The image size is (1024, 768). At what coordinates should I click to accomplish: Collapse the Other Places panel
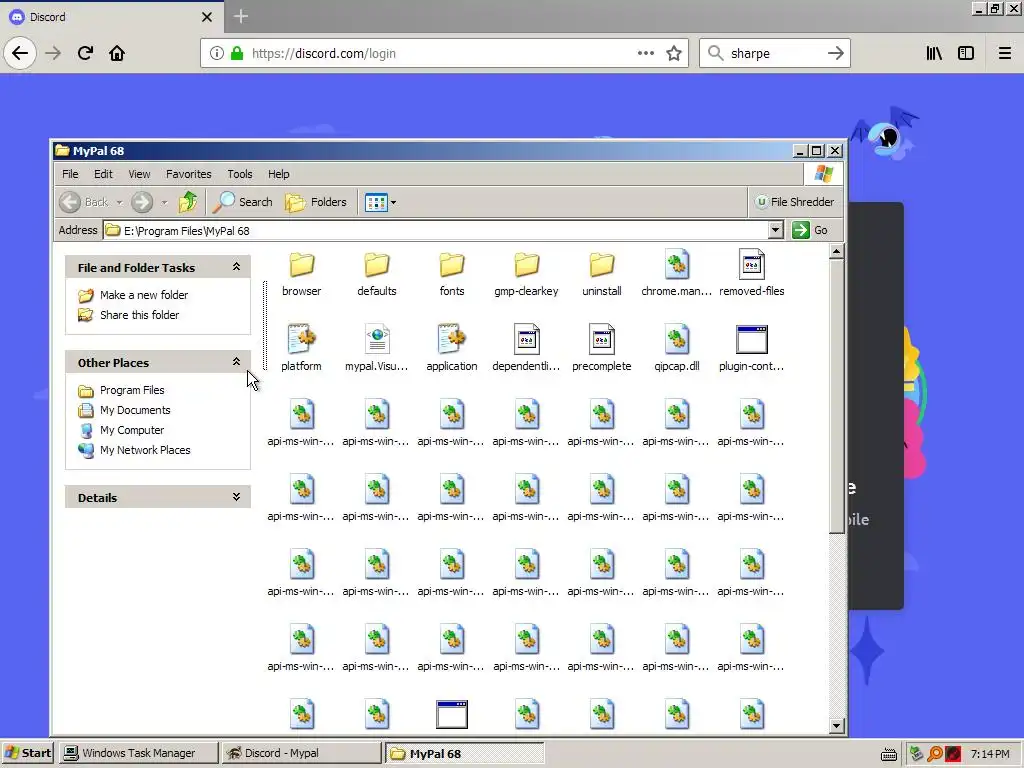click(x=236, y=362)
